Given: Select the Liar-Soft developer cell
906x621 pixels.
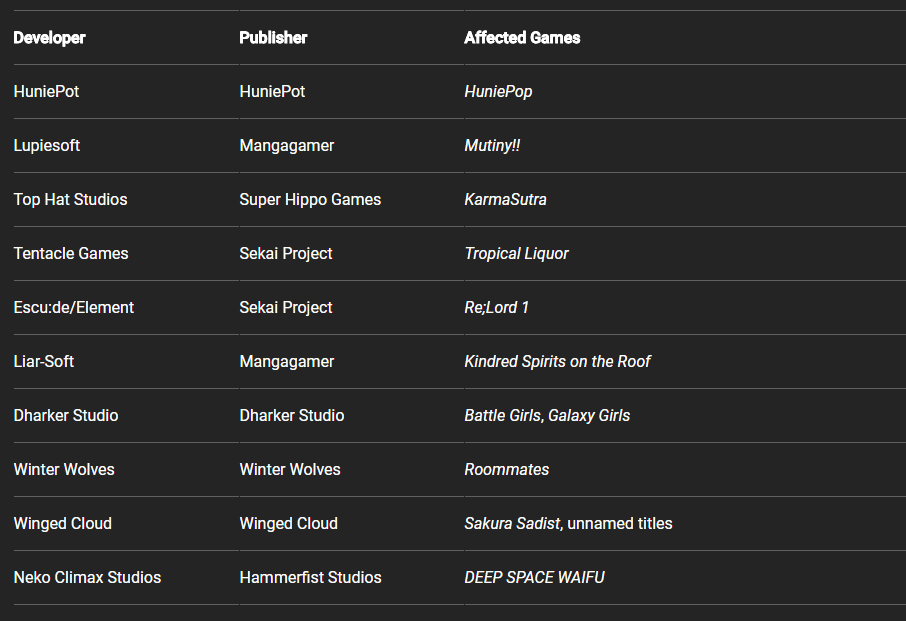Looking at the screenshot, I should 44,362.
